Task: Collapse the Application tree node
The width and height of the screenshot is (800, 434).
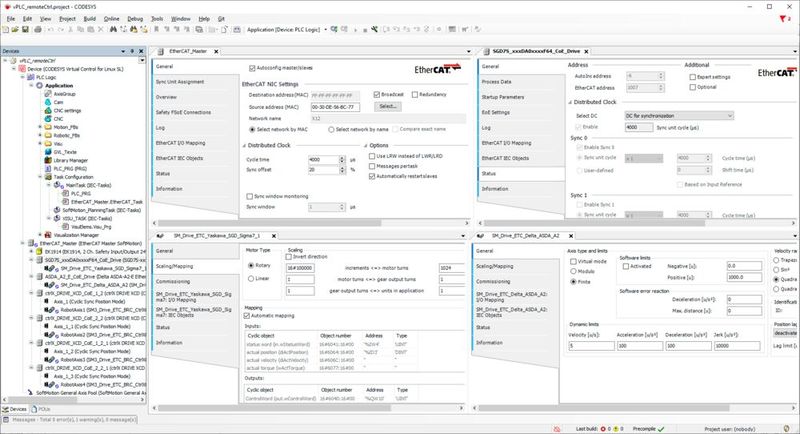Action: [x=32, y=86]
